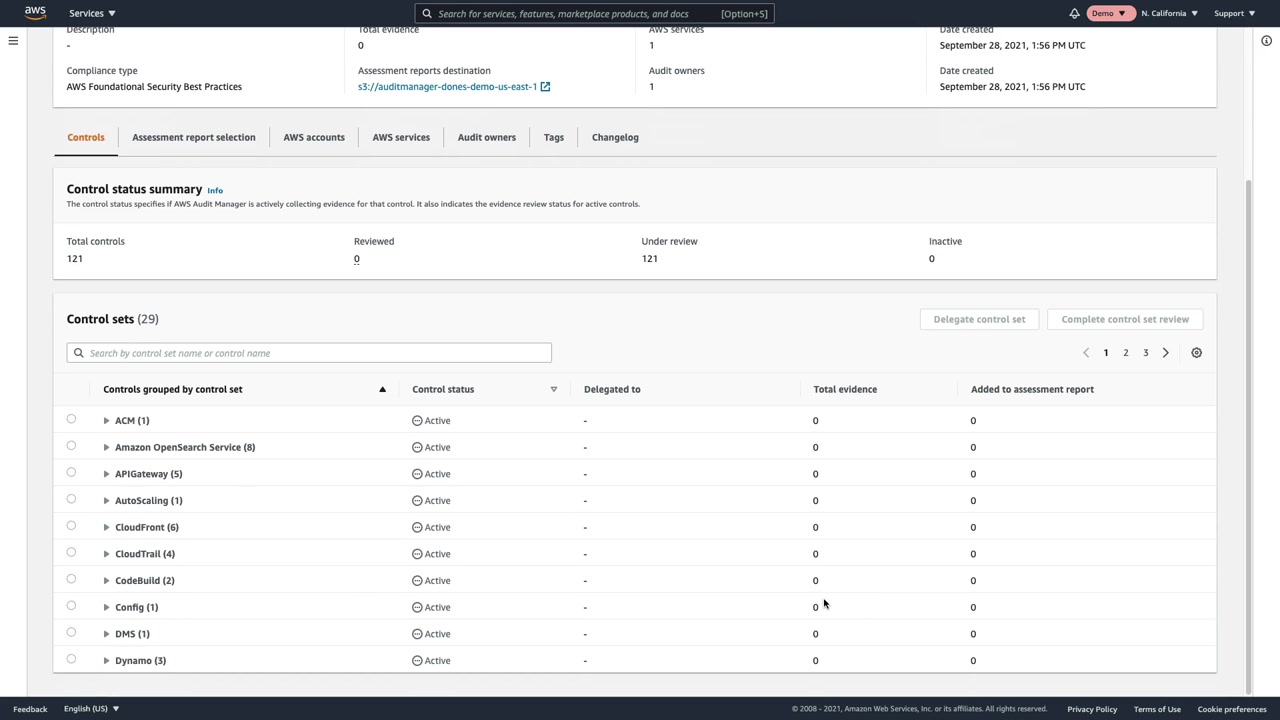Open table preferences gear icon
Image resolution: width=1280 pixels, height=720 pixels.
click(1196, 353)
